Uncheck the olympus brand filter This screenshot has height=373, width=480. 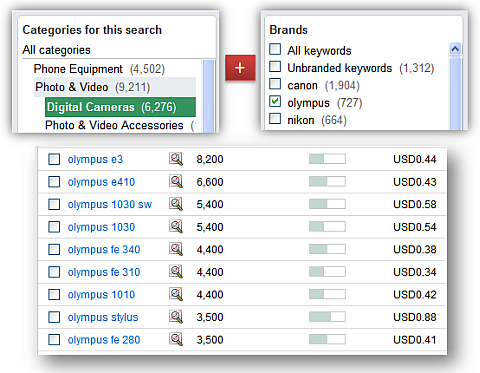(275, 101)
